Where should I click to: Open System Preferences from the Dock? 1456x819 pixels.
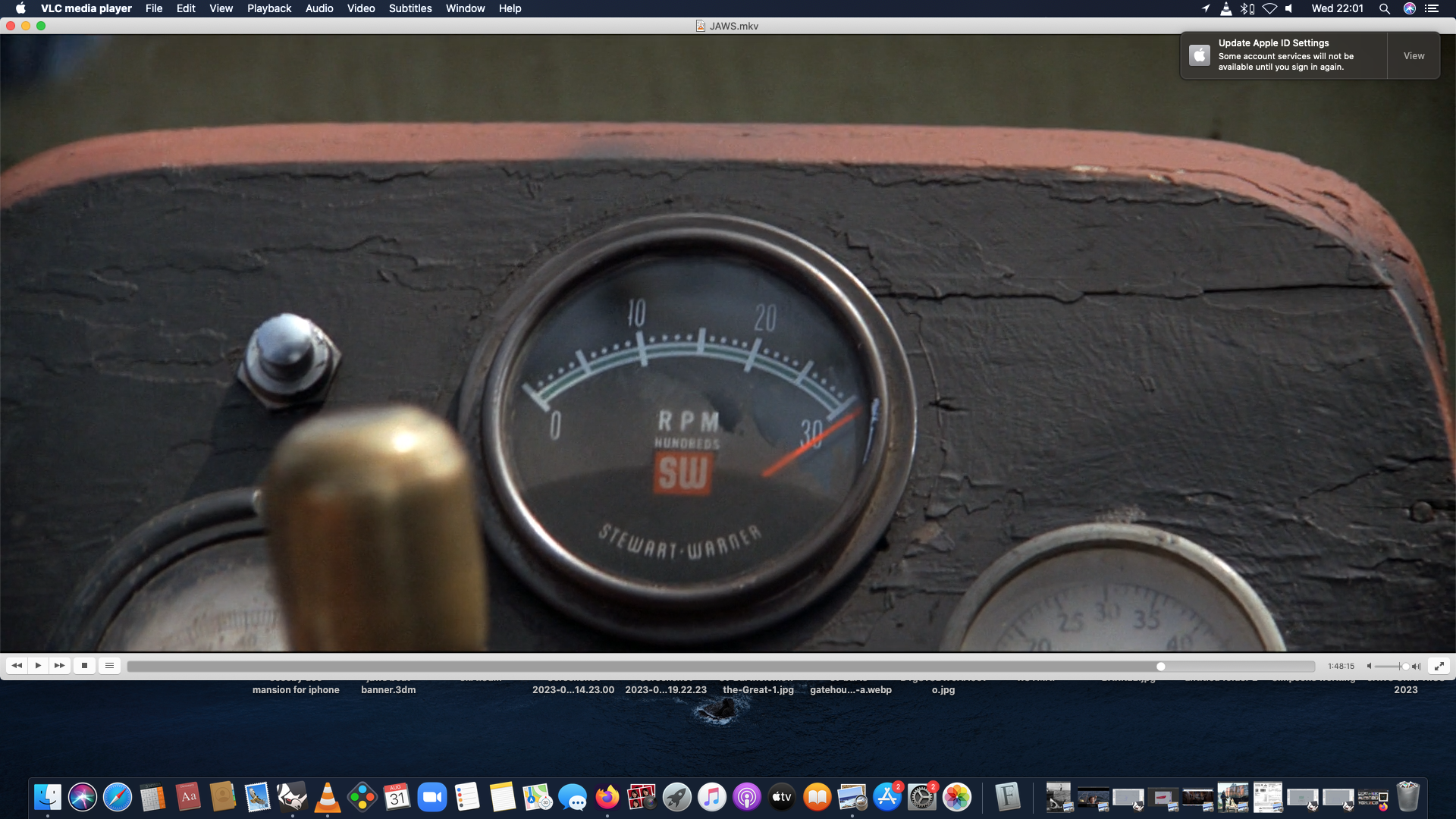[922, 797]
